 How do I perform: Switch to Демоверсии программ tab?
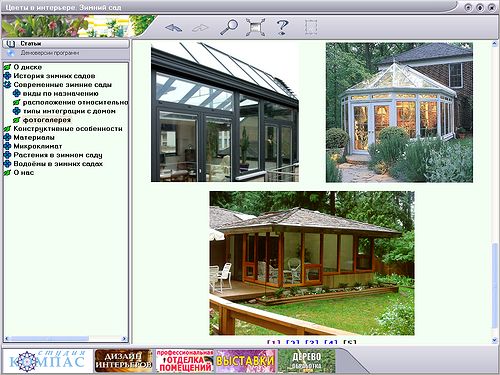66,53
